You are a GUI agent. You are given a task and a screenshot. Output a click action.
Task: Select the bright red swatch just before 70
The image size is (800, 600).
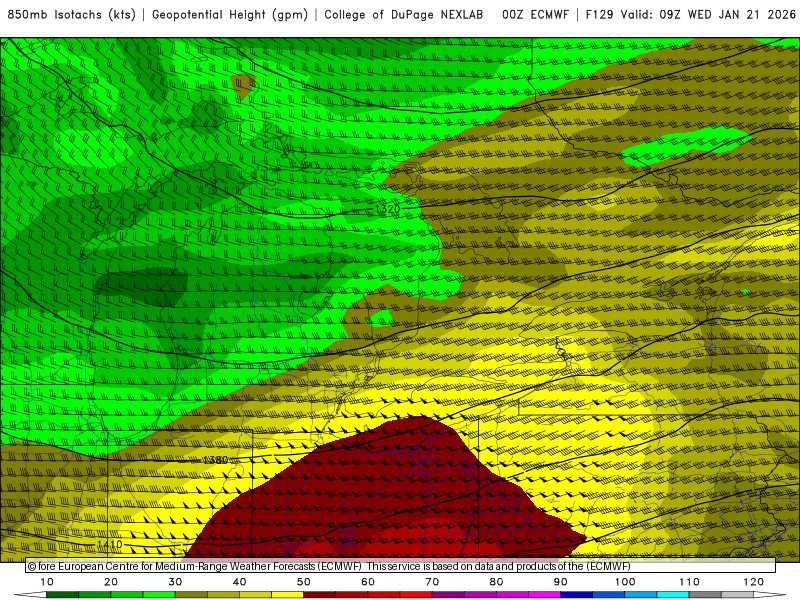[416, 595]
